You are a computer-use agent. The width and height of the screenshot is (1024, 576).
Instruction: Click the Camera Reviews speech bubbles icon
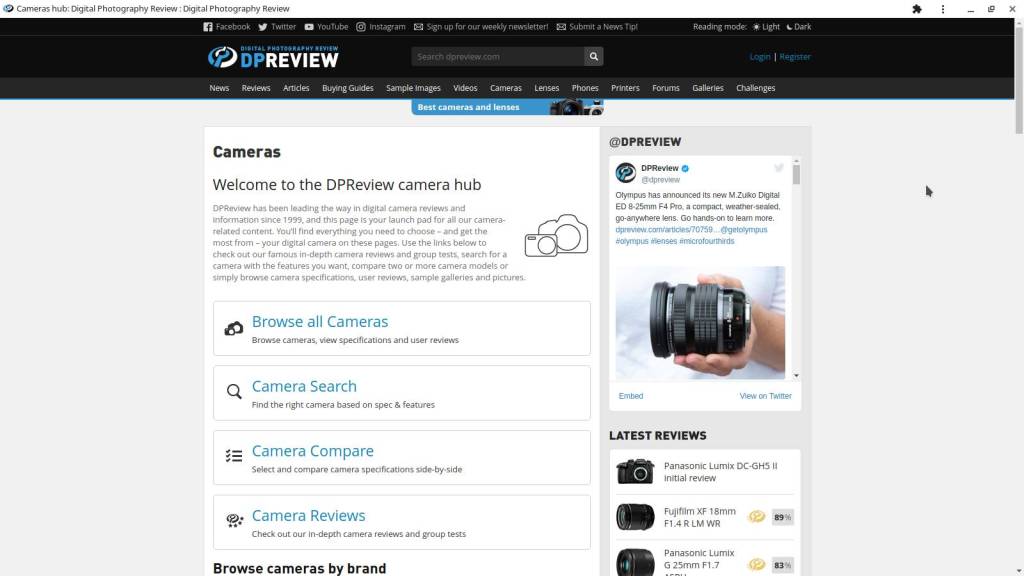[x=234, y=520]
